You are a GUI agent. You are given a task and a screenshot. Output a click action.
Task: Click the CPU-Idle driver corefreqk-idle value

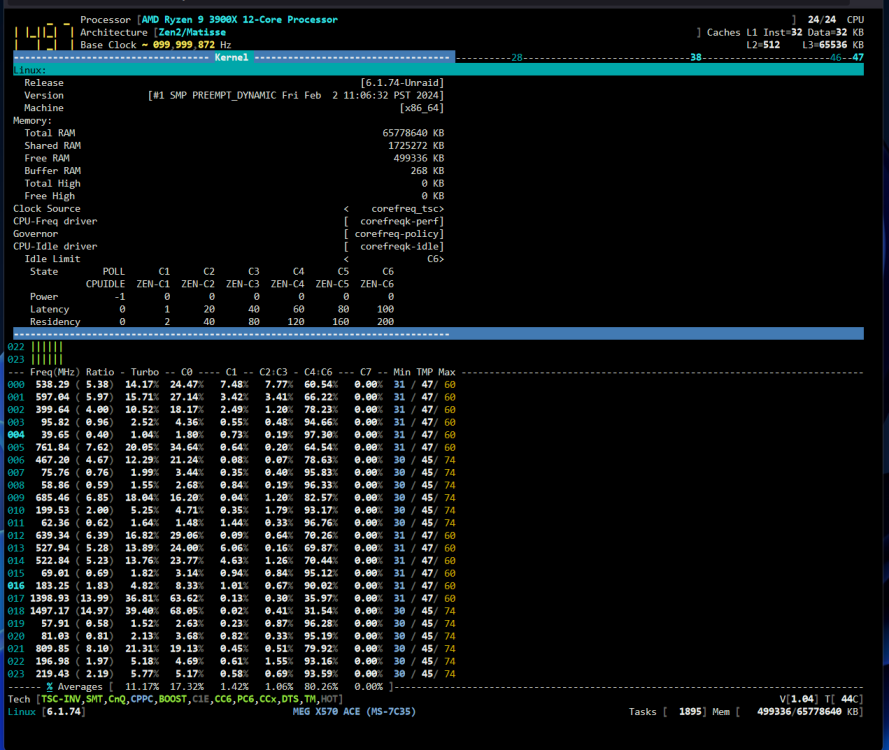(x=393, y=247)
